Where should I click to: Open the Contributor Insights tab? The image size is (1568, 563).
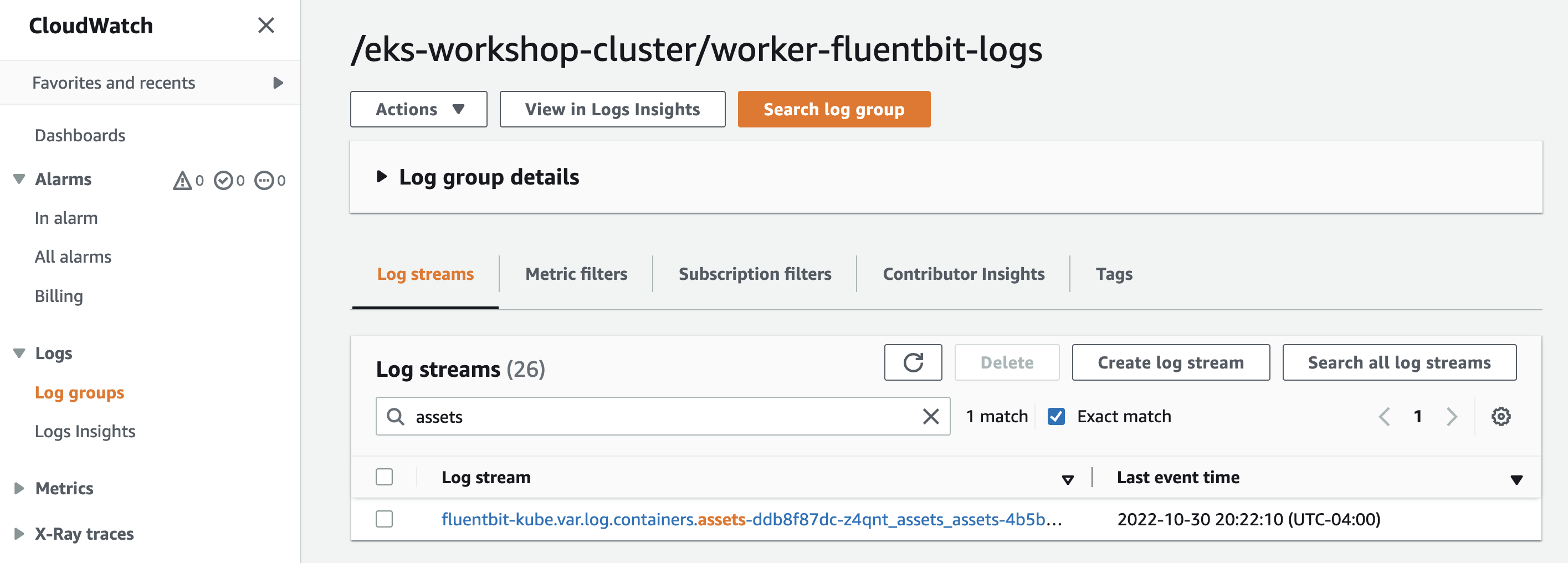pos(964,274)
